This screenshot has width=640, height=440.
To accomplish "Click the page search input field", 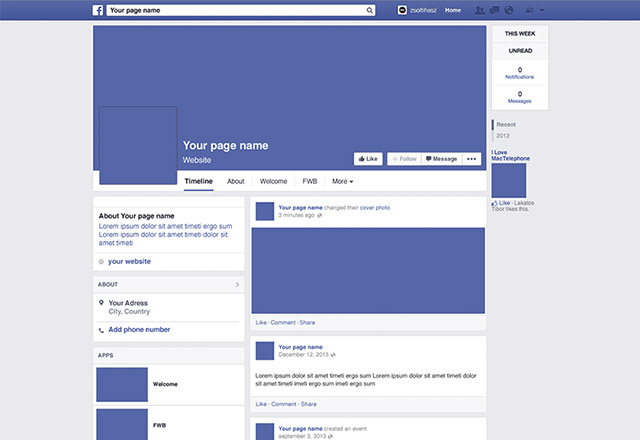I will [x=235, y=10].
